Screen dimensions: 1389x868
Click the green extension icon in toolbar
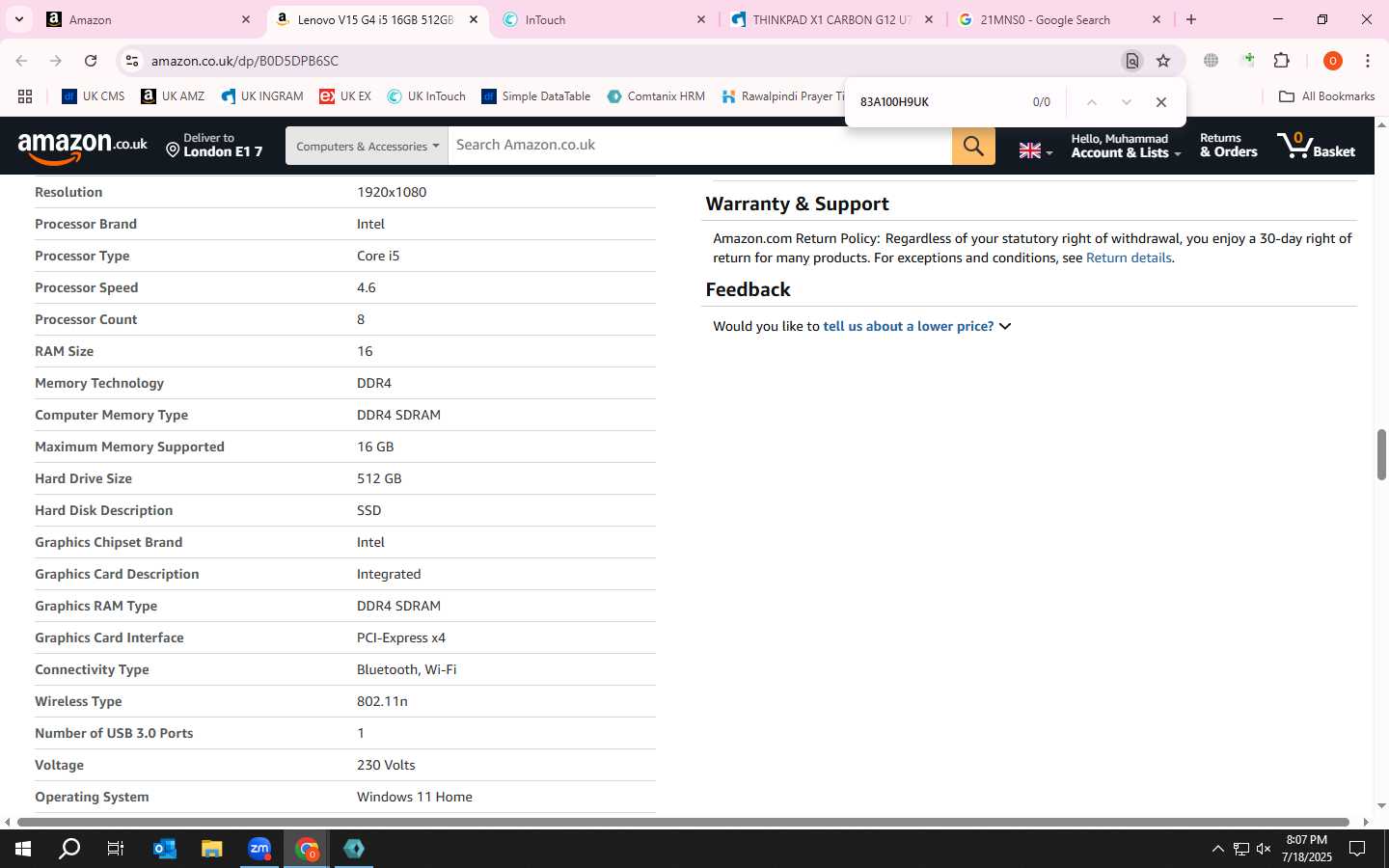click(1248, 61)
